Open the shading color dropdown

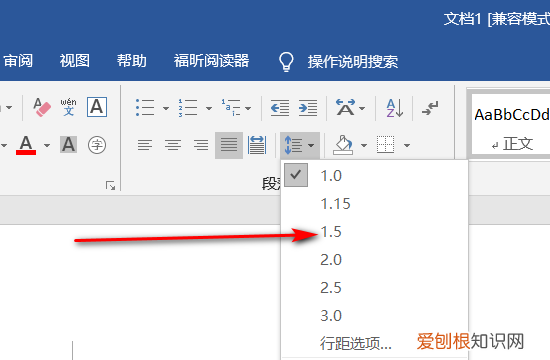364,145
